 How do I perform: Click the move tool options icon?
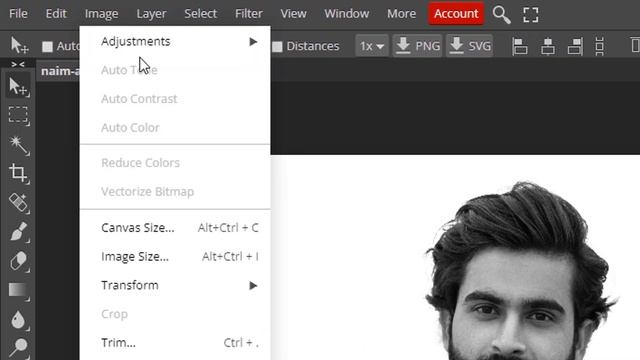coord(19,45)
